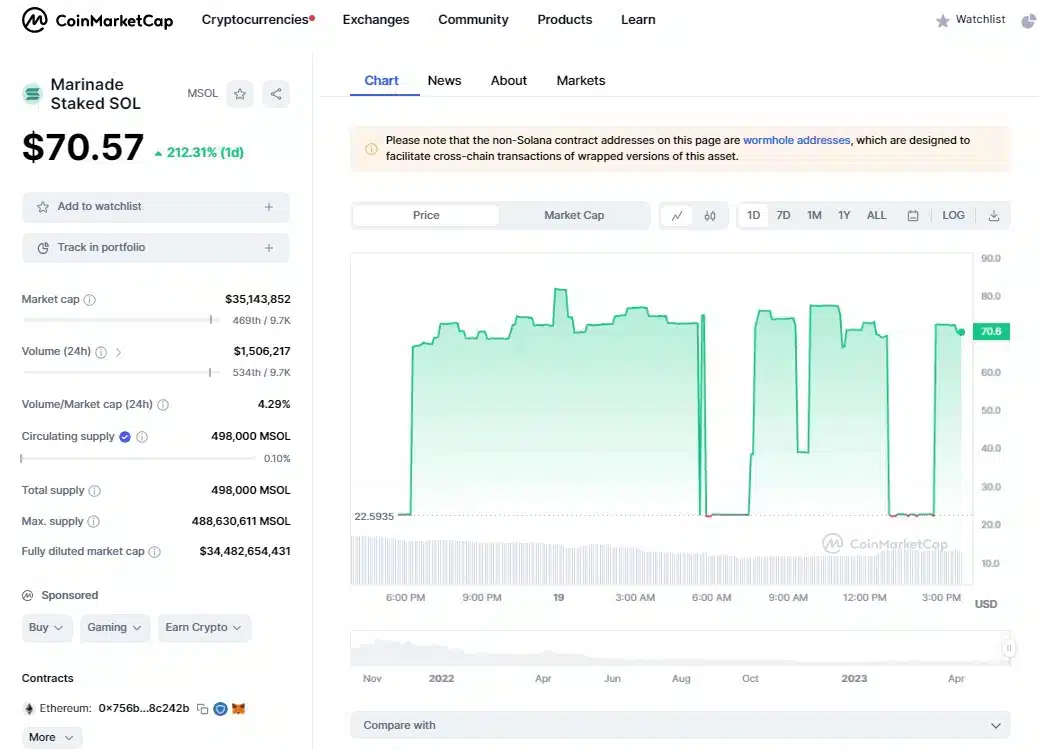Select the 1M time range

(x=814, y=215)
